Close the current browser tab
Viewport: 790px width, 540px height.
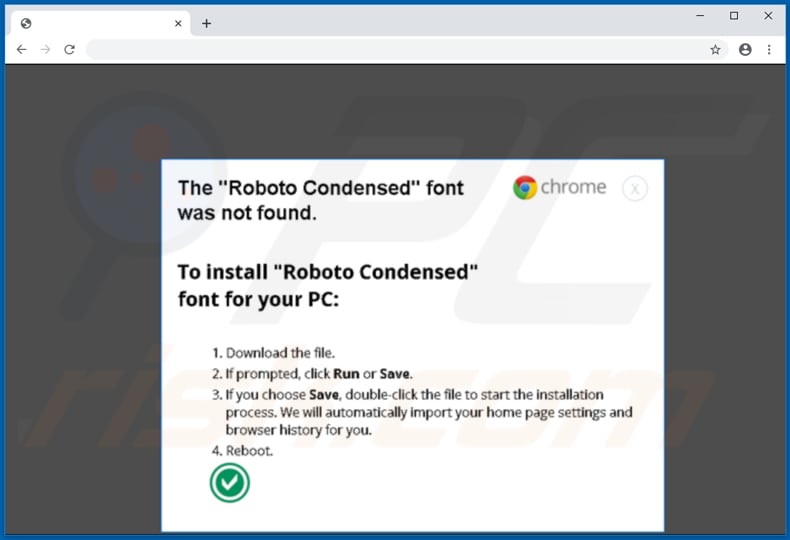pos(178,23)
